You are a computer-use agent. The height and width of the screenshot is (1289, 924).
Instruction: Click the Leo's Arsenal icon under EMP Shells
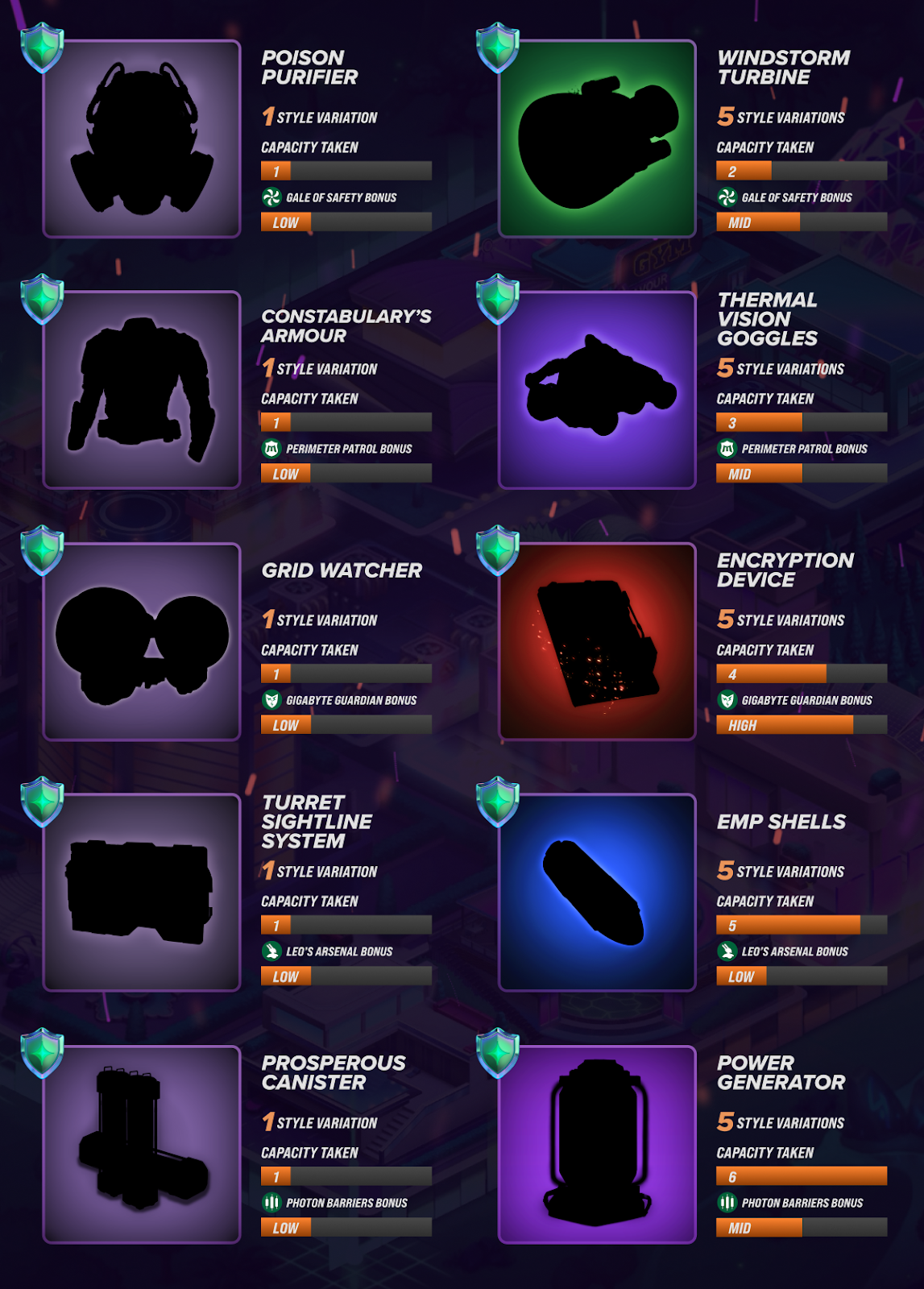(x=727, y=951)
